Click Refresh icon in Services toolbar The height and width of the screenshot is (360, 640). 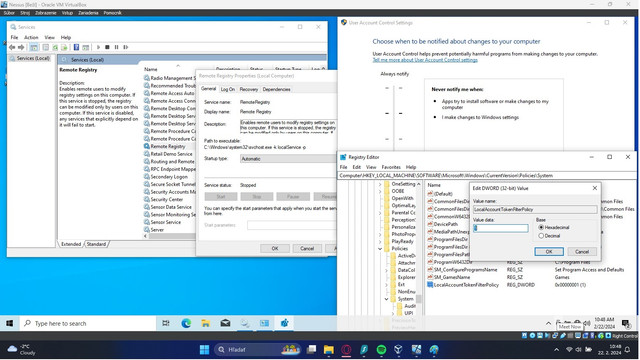point(55,47)
